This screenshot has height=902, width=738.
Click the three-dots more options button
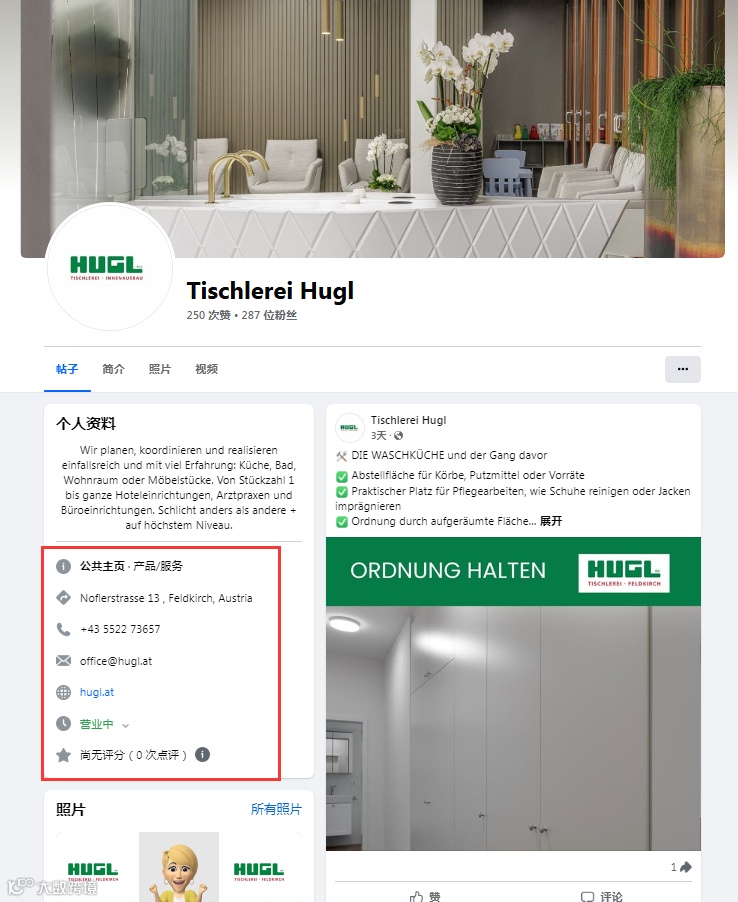[x=683, y=369]
